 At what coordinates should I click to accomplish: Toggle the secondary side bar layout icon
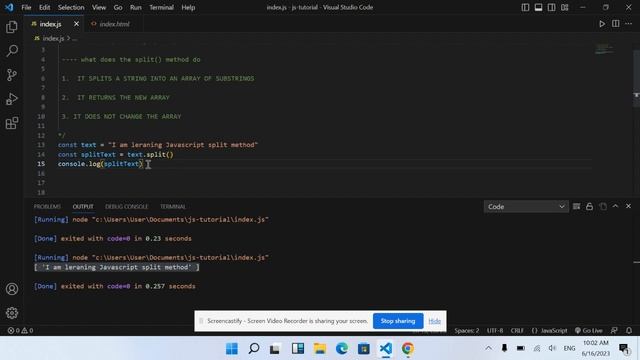point(551,7)
